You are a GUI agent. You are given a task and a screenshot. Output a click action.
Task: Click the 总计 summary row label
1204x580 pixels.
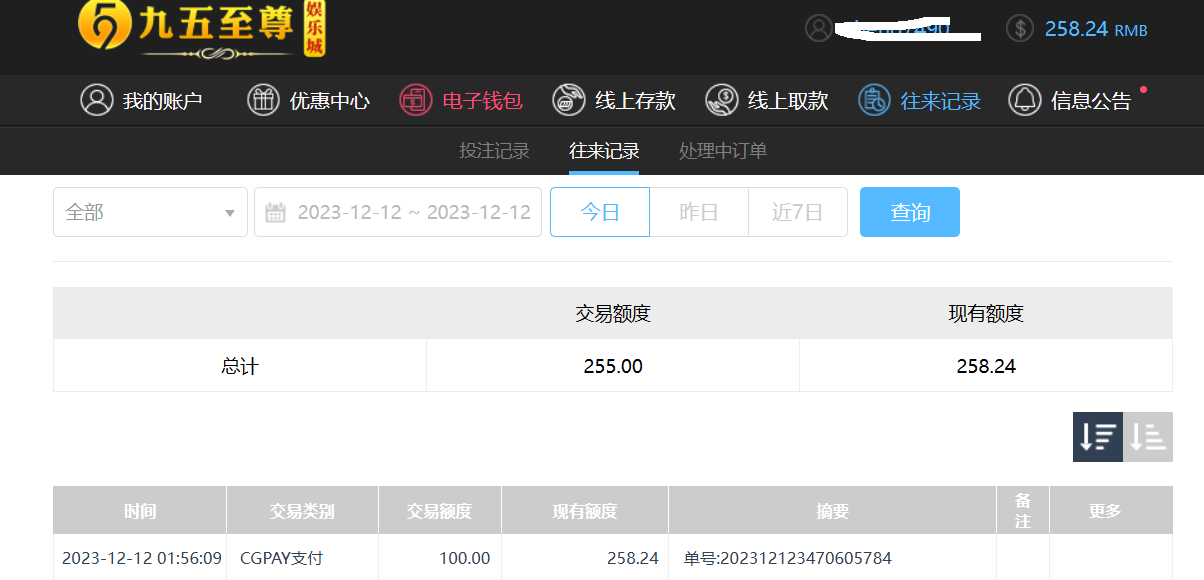coord(240,366)
